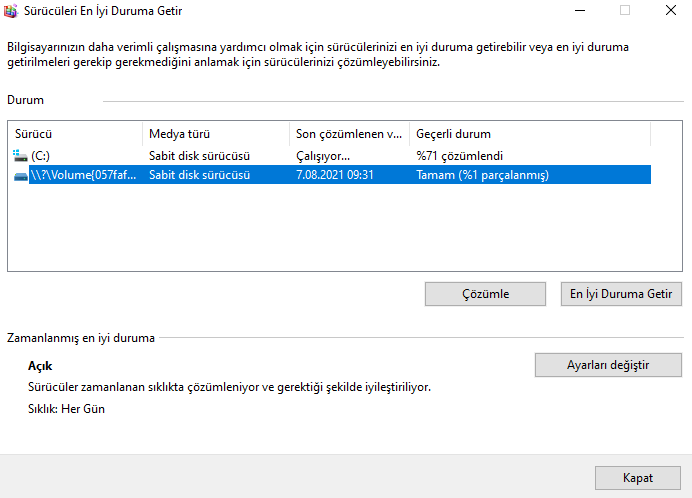The width and height of the screenshot is (692, 498).
Task: Click the Volume drive icon in list
Action: coord(21,176)
